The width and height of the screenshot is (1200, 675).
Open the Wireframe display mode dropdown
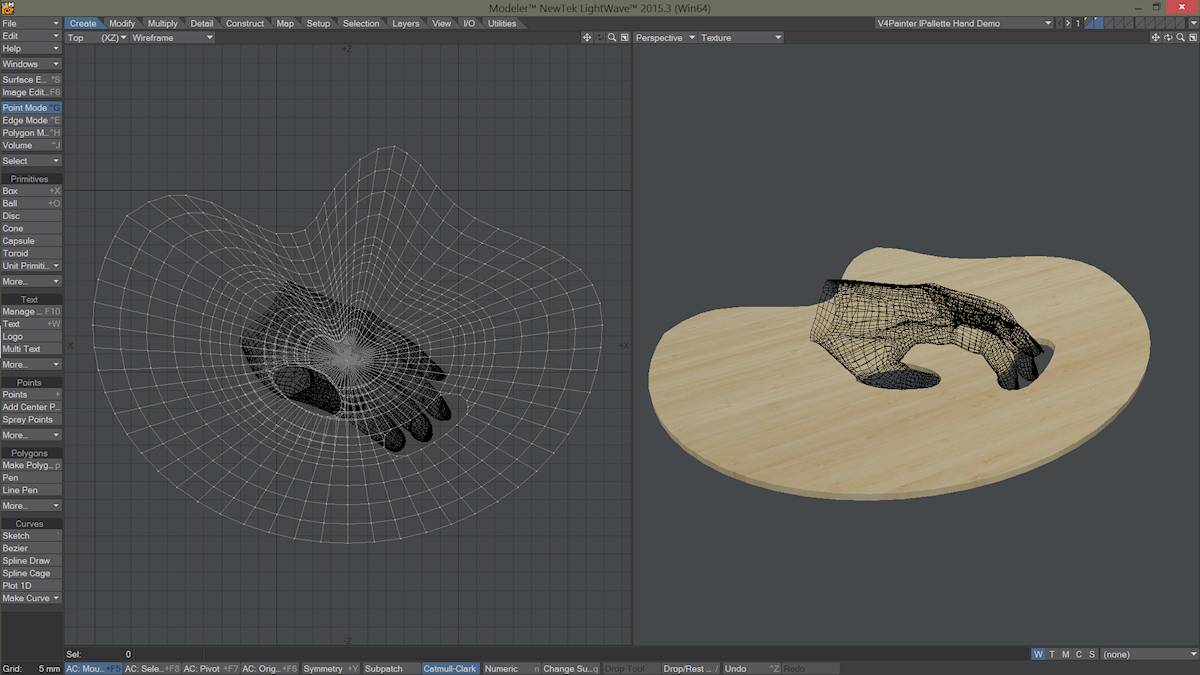tap(172, 38)
